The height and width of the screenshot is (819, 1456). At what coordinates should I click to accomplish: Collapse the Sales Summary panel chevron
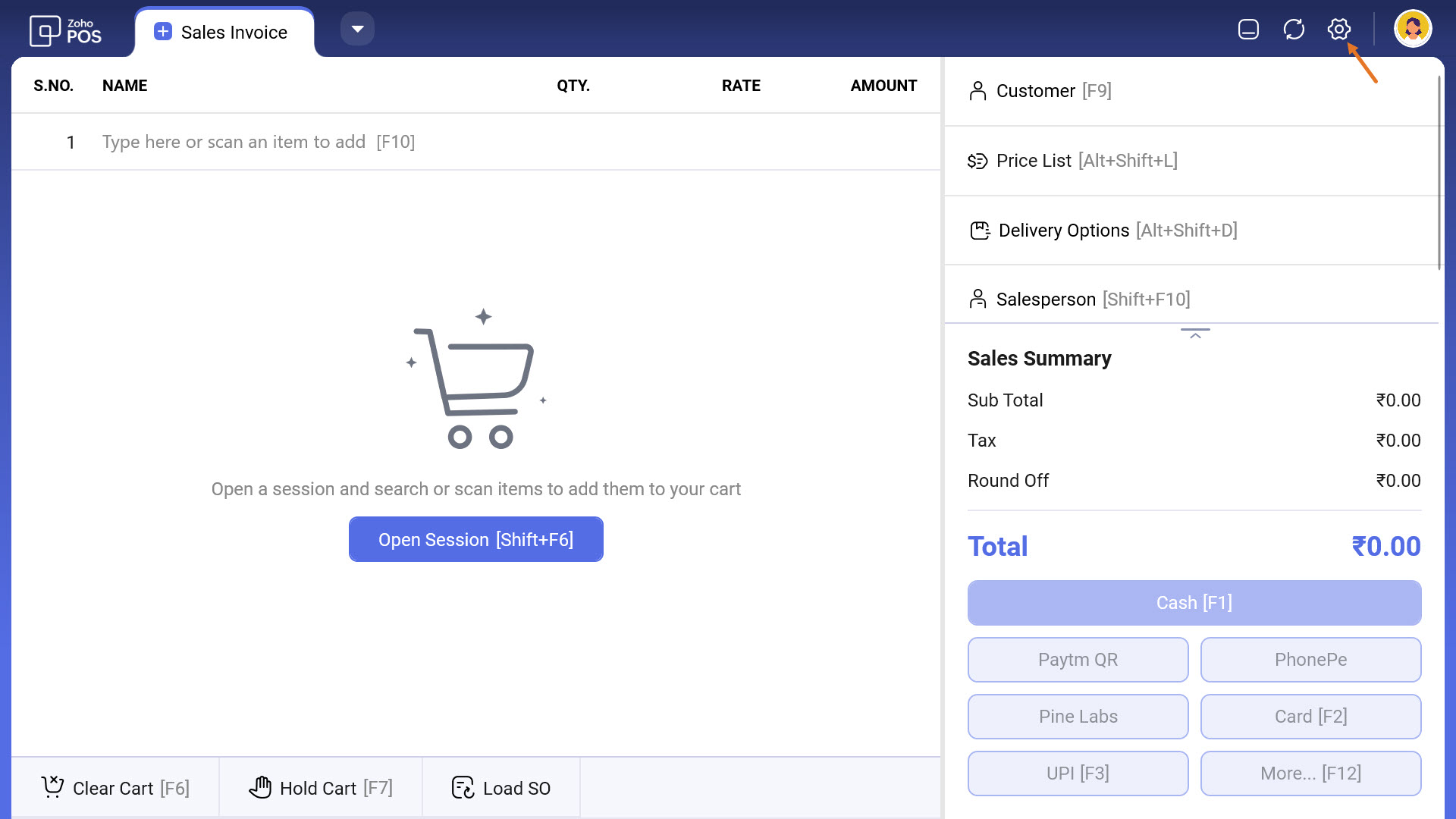1195,334
